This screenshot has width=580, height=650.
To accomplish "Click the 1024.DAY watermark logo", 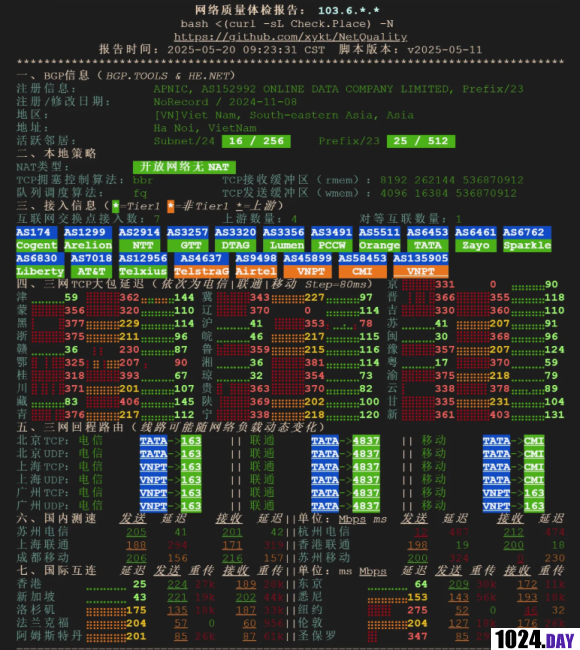I will pos(535,639).
